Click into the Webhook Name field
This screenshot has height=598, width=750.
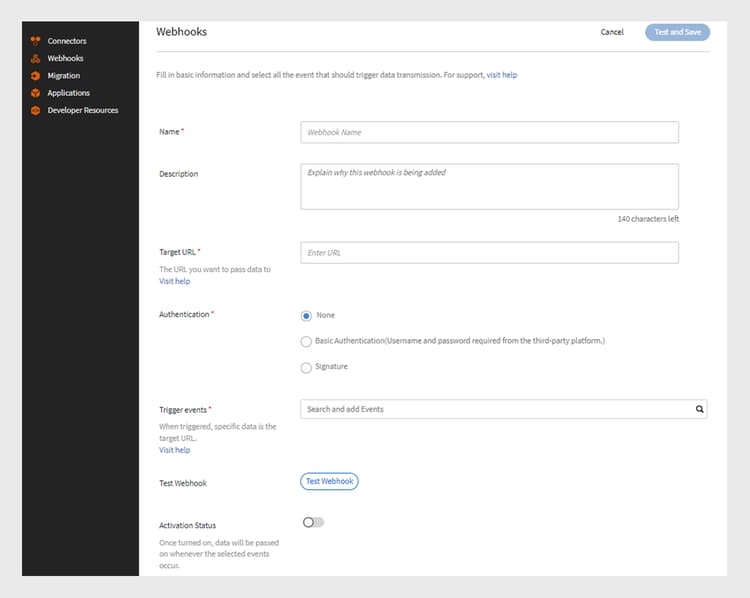[489, 132]
